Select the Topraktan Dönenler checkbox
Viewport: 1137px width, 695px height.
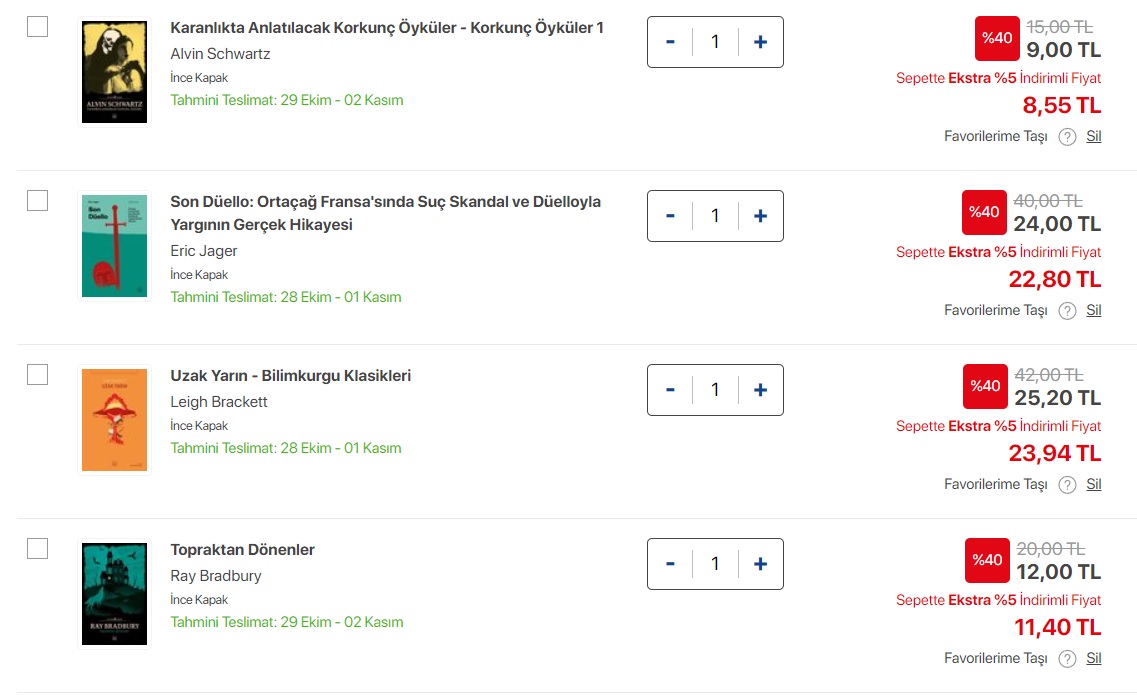(x=37, y=549)
